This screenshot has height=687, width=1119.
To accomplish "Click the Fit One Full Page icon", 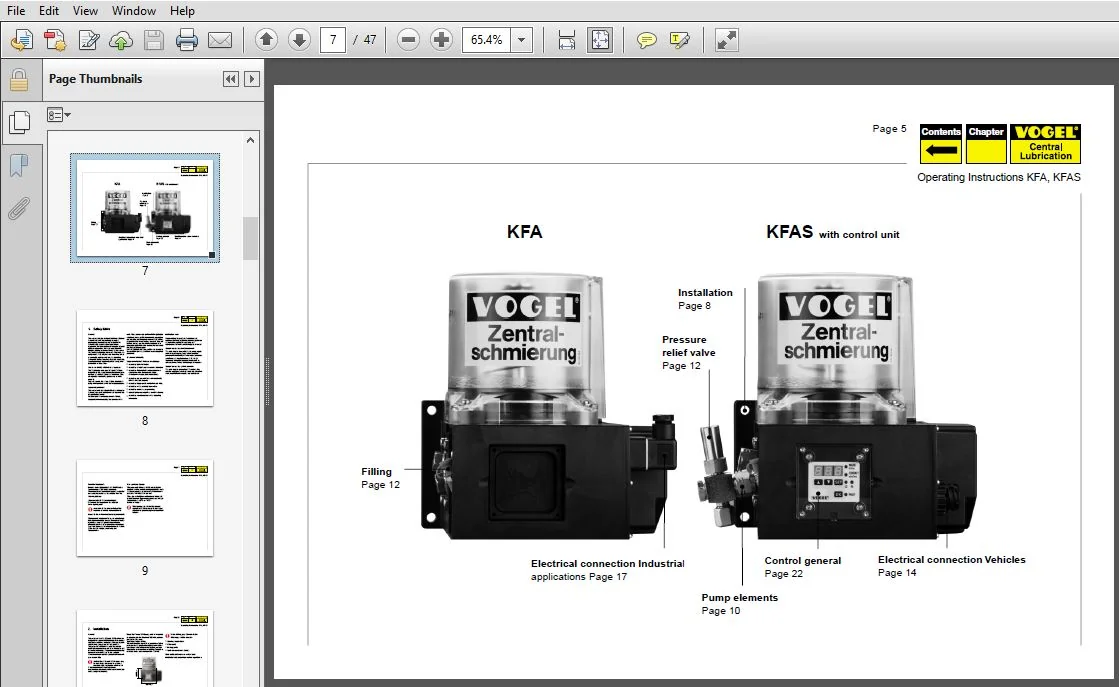I will coord(600,40).
